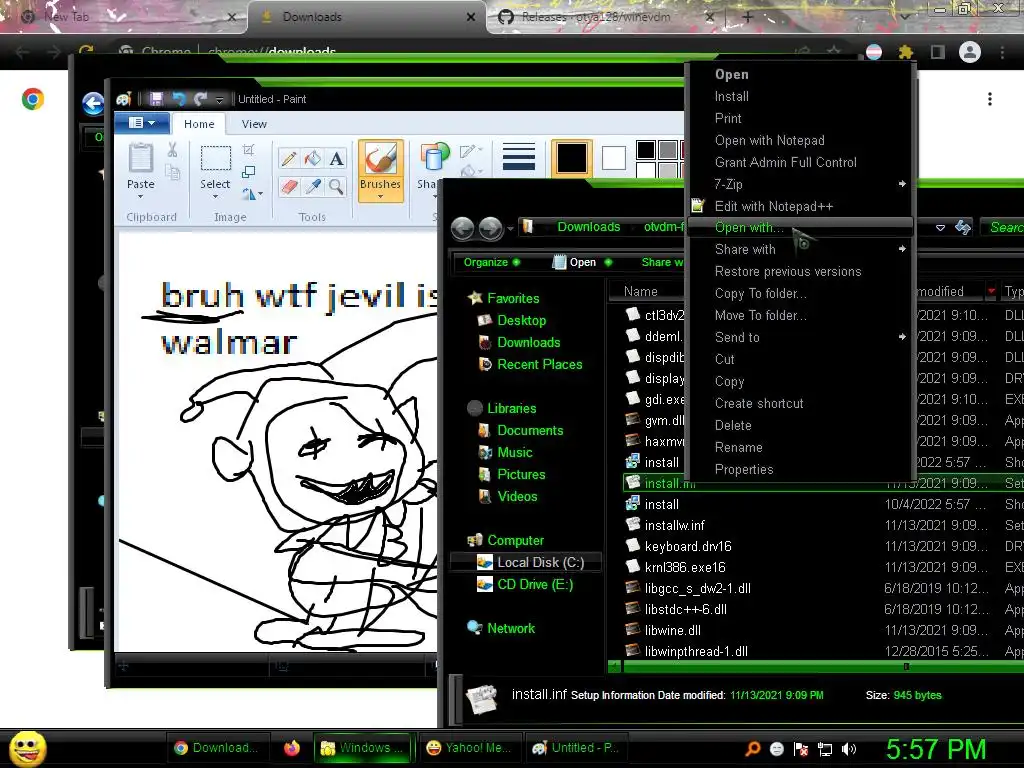The width and height of the screenshot is (1024, 768).
Task: Select the Eraser tool in Paint
Action: [289, 187]
